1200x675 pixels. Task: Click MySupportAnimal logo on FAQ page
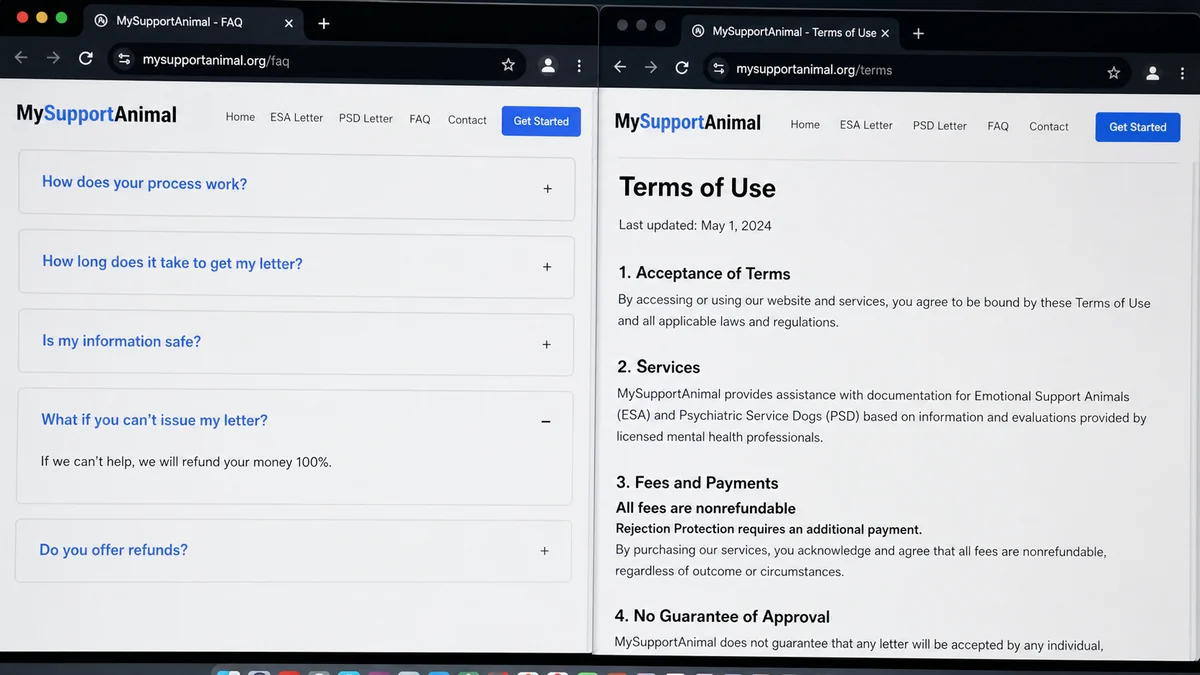(x=97, y=114)
